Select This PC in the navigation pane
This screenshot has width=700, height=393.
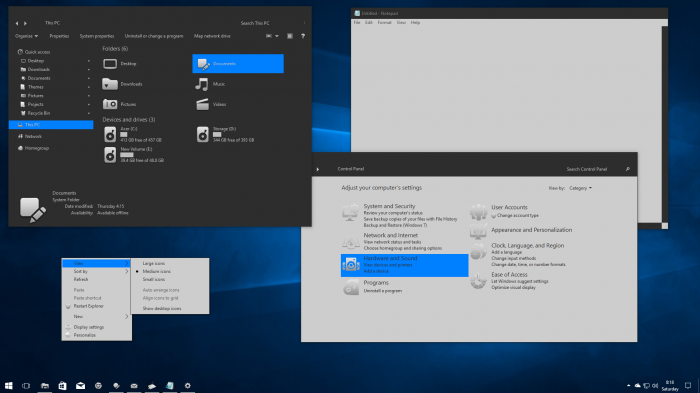coord(51,125)
